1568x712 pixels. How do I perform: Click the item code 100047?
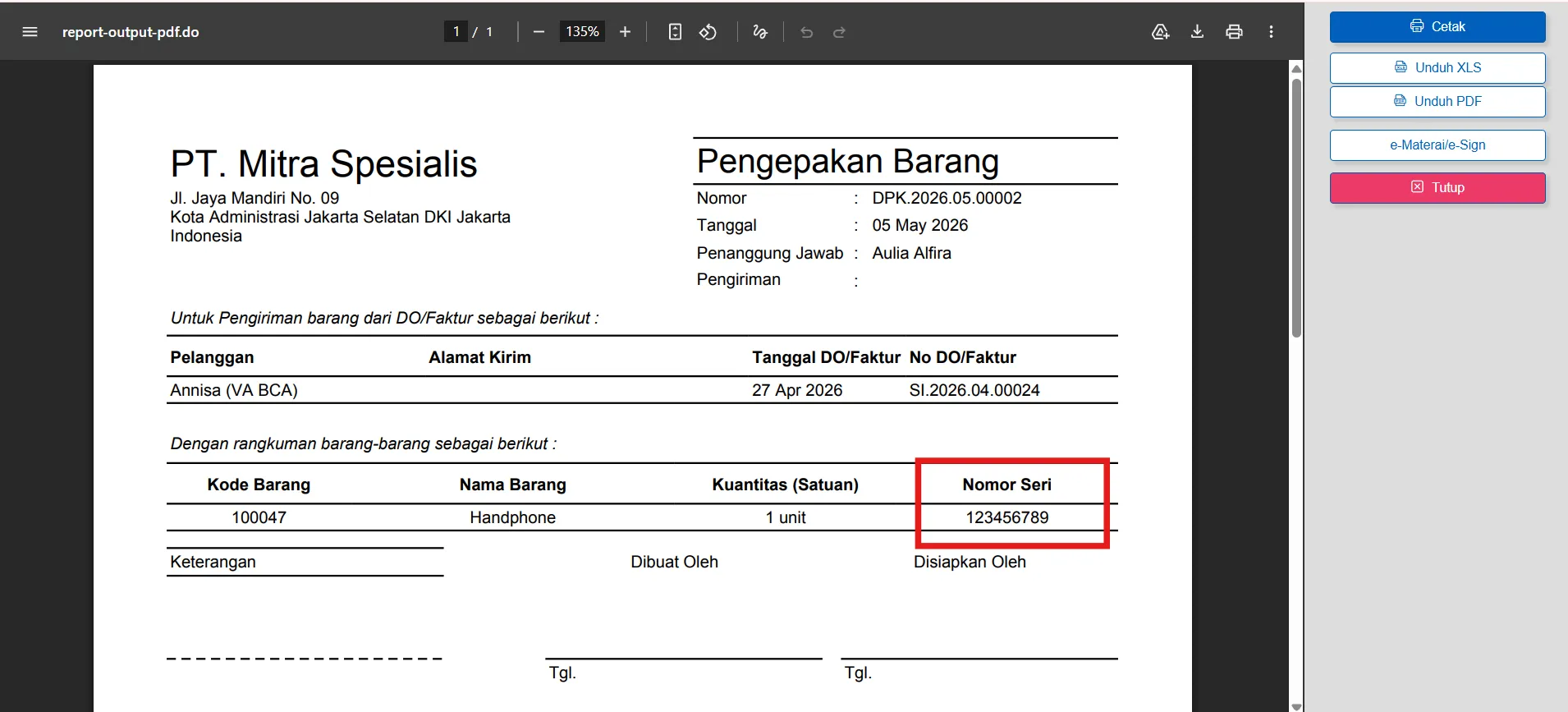pos(259,517)
